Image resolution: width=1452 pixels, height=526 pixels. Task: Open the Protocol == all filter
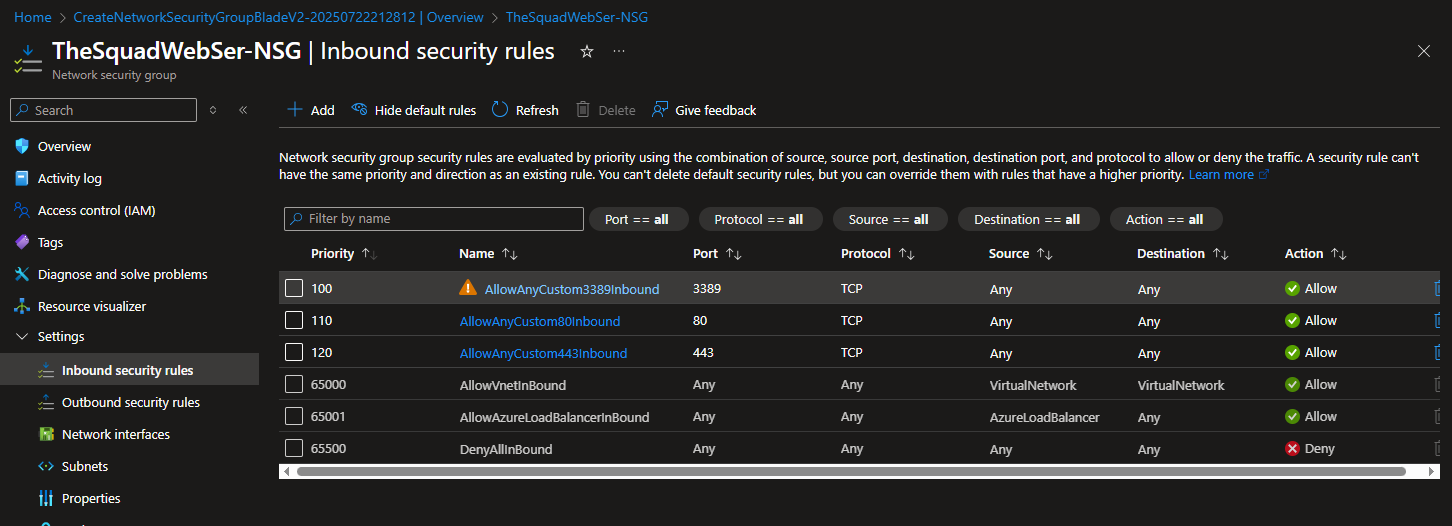tap(760, 219)
